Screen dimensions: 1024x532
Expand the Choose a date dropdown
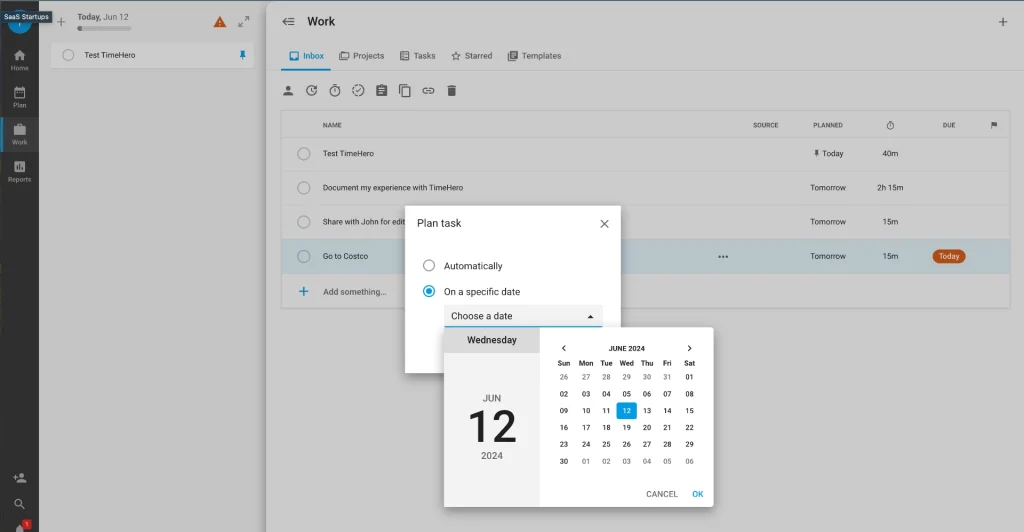pyautogui.click(x=523, y=316)
